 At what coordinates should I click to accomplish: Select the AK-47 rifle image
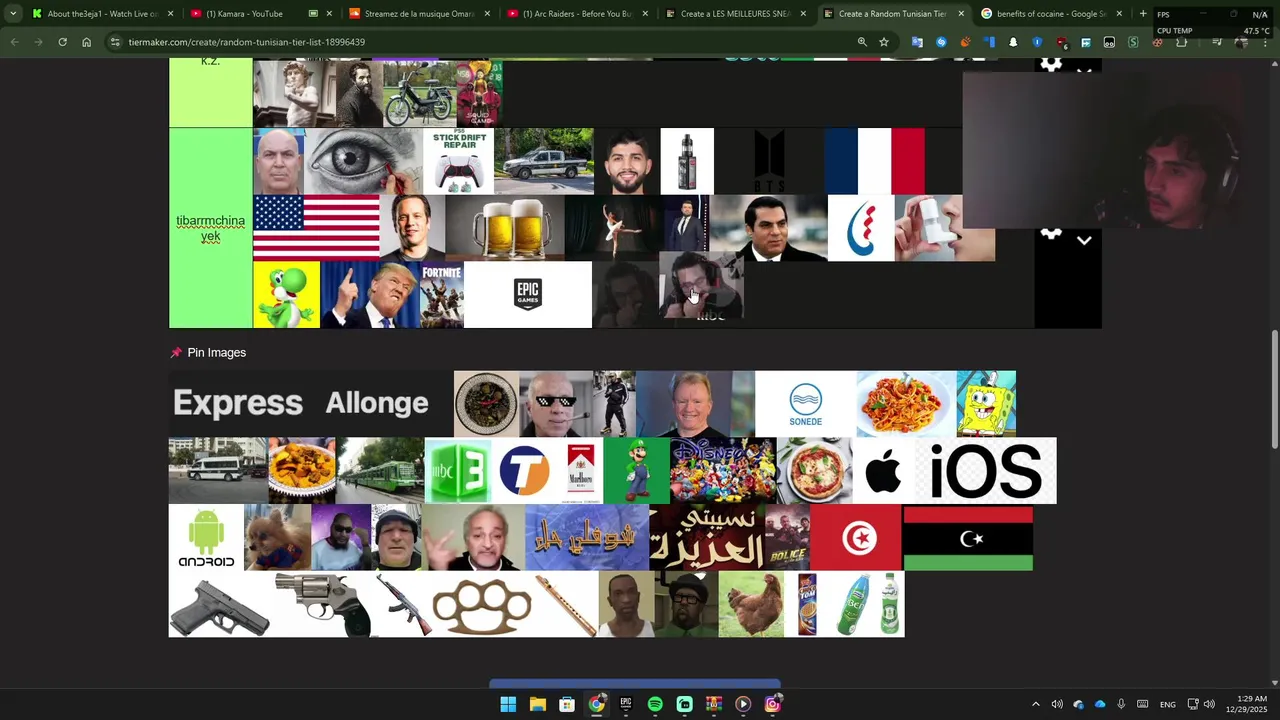(402, 605)
